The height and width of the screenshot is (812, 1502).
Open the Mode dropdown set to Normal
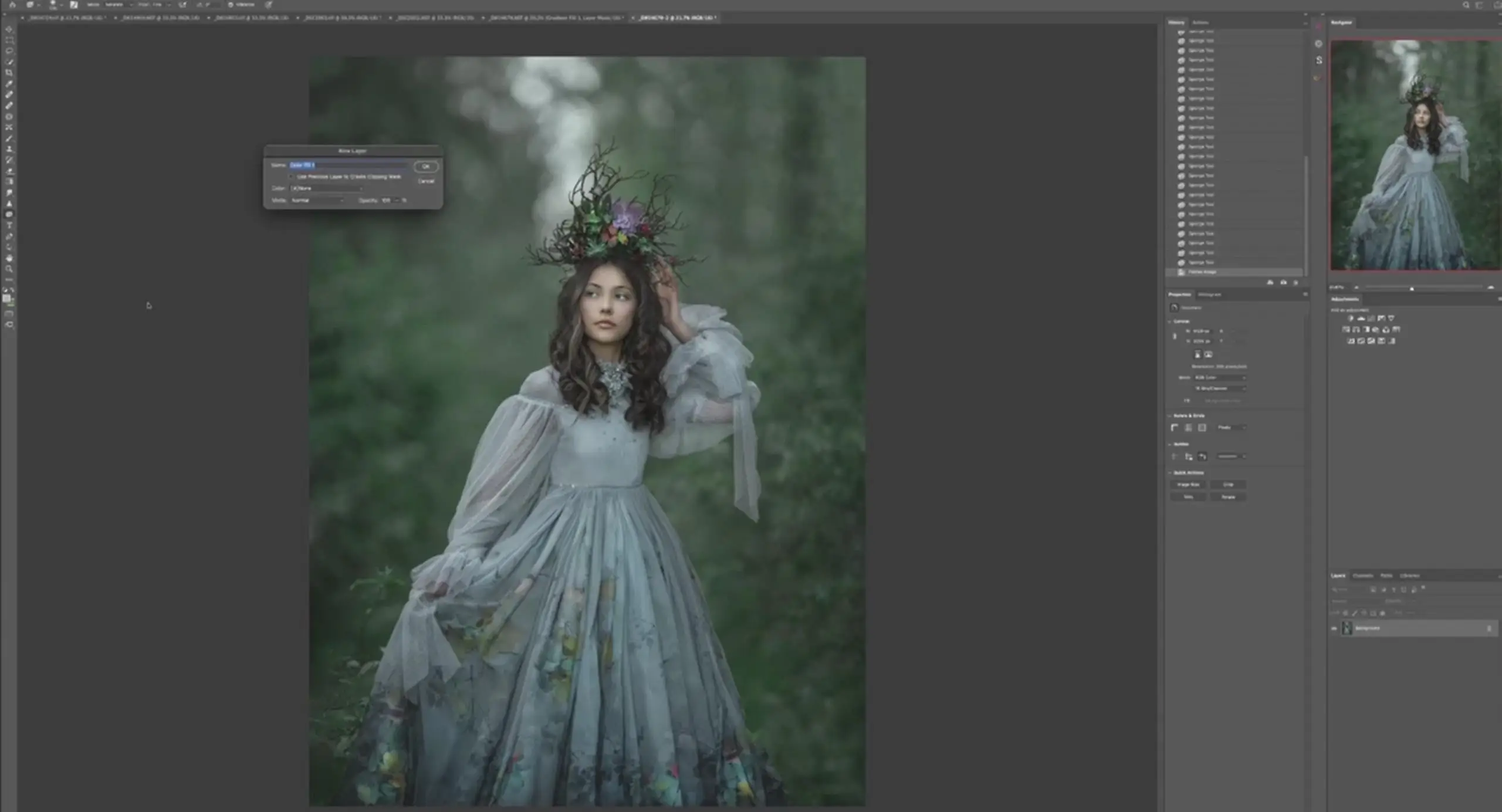pos(317,201)
